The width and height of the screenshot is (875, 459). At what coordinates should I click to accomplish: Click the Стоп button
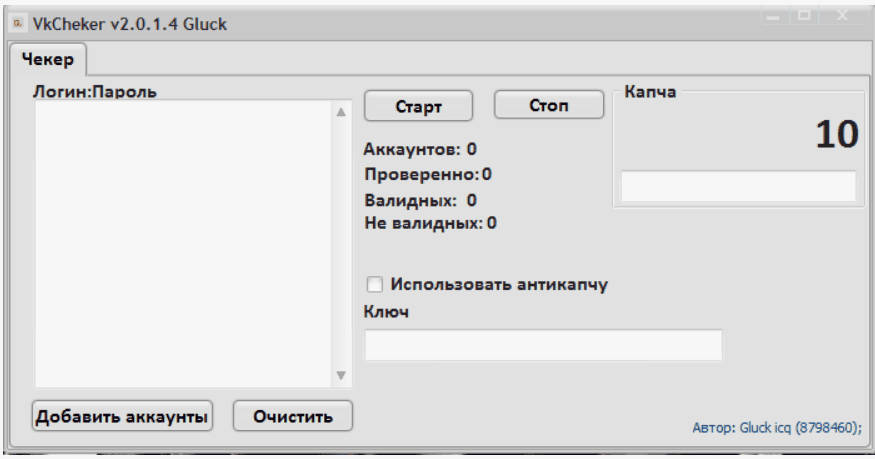(x=549, y=105)
